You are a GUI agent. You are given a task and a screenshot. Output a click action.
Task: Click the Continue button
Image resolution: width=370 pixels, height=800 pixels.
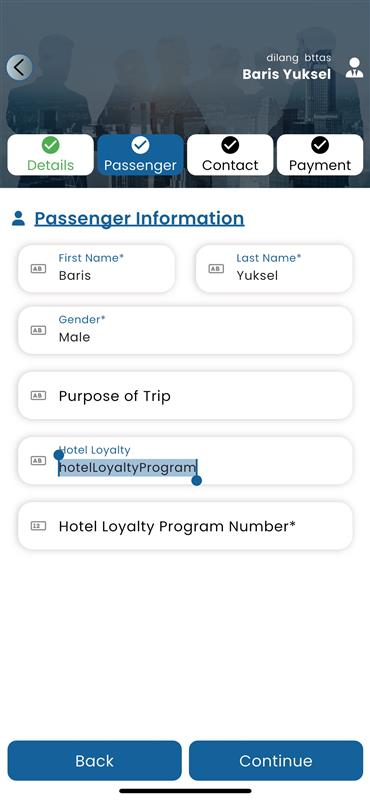(x=276, y=761)
